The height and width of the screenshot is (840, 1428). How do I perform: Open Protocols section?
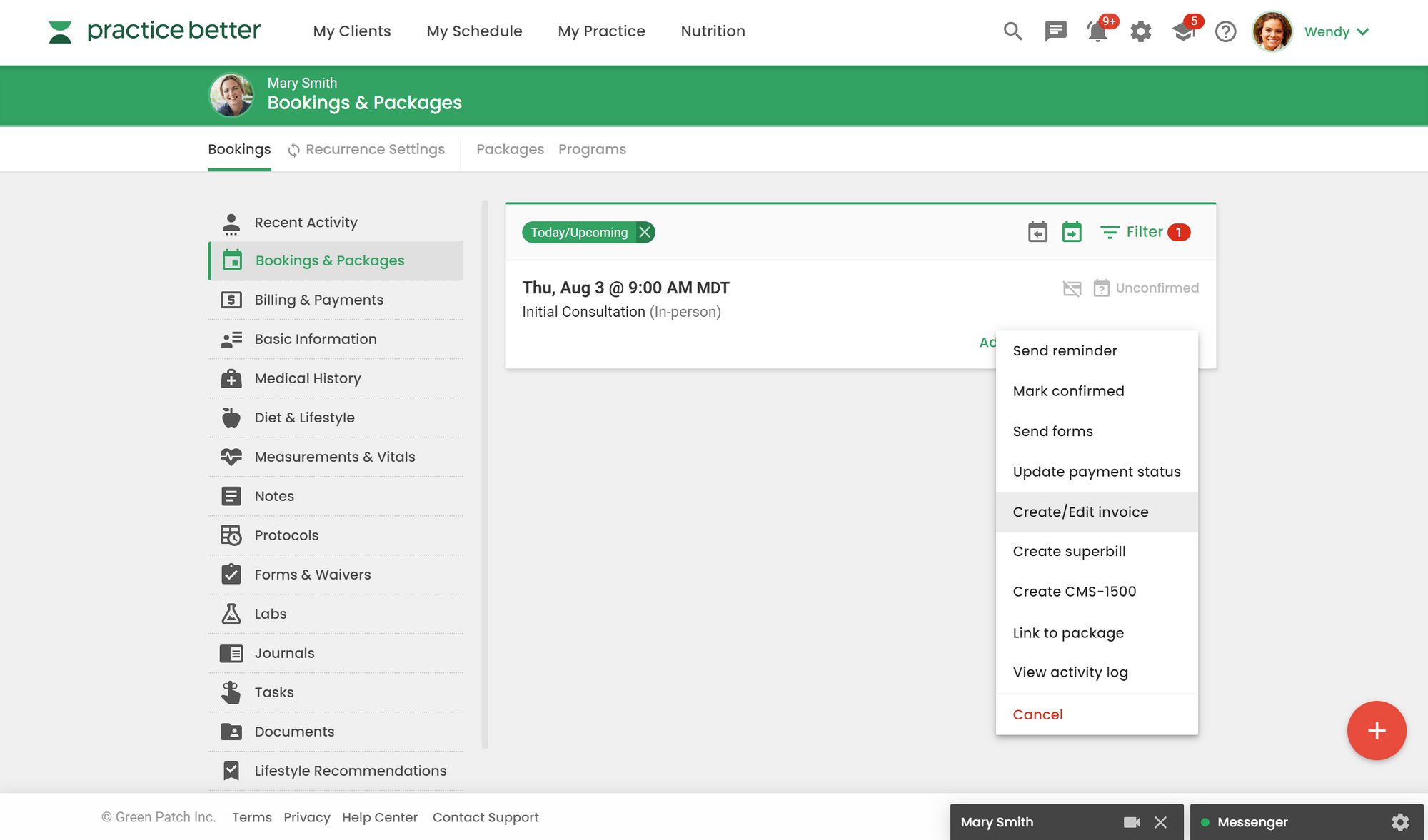tap(336, 535)
